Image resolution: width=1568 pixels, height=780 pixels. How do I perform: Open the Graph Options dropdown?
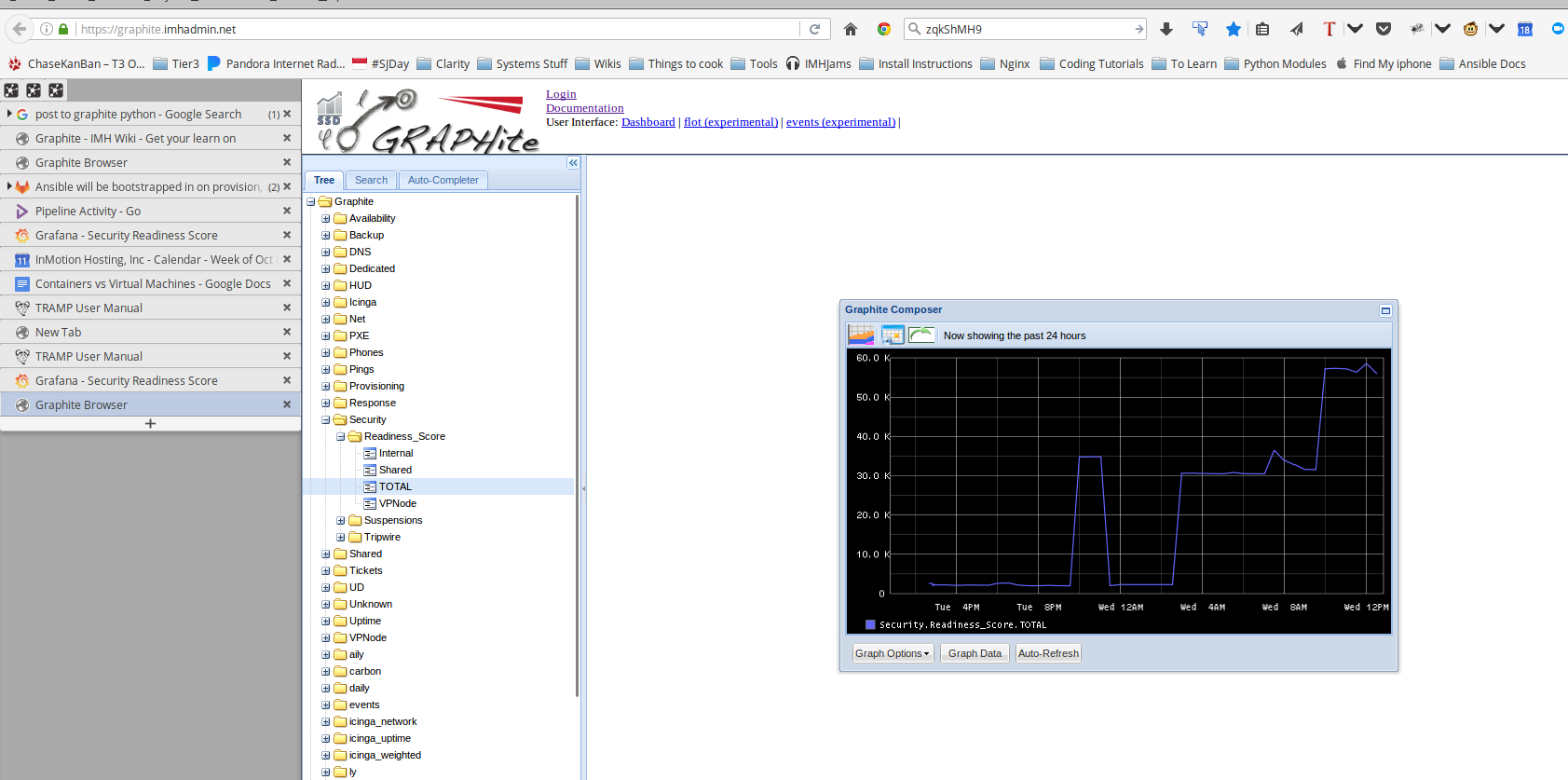click(x=893, y=653)
